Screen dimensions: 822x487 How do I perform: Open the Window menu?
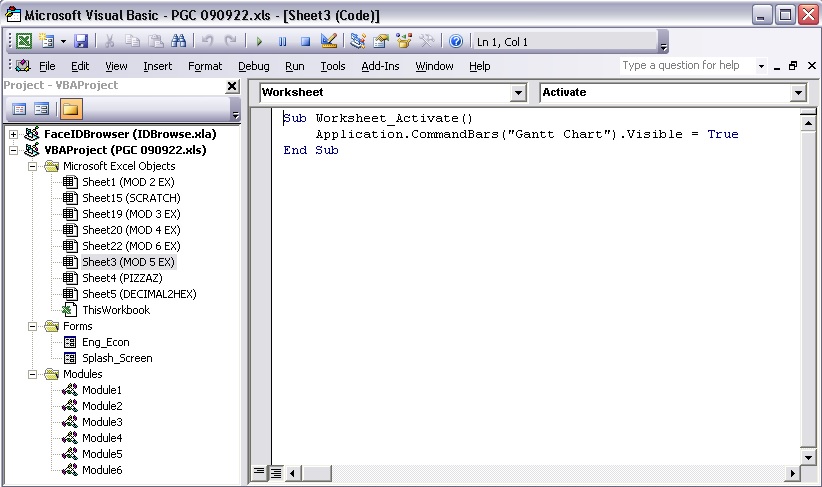coord(434,66)
